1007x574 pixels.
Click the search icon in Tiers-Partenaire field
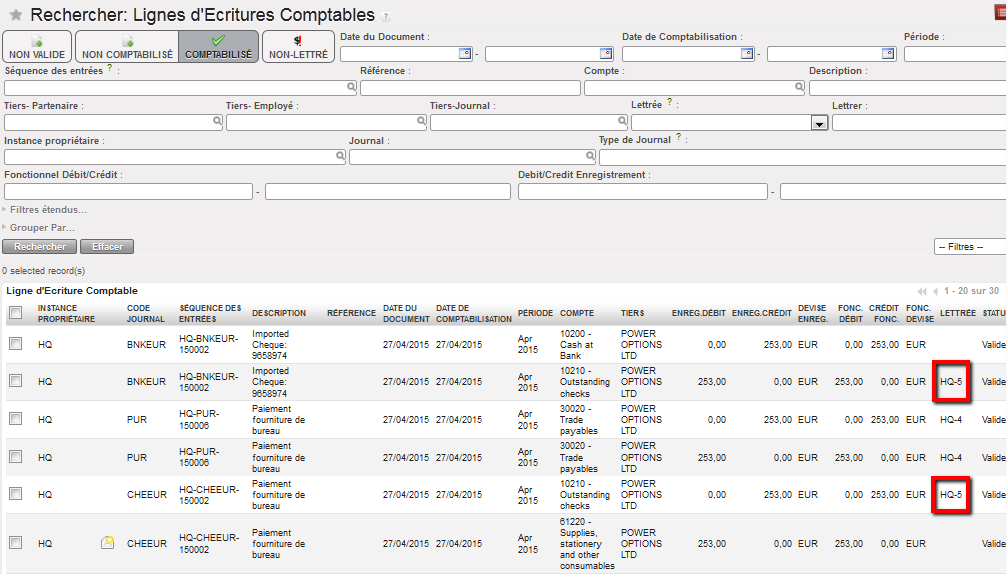(217, 122)
